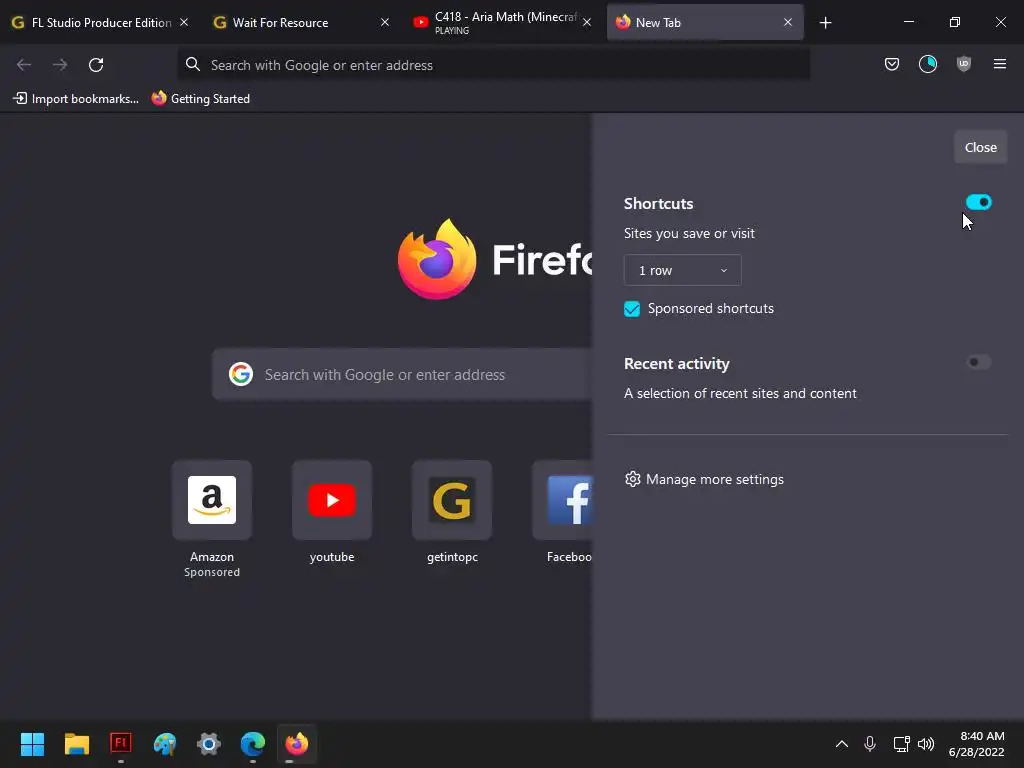Show hidden system tray icons

pyautogui.click(x=842, y=744)
